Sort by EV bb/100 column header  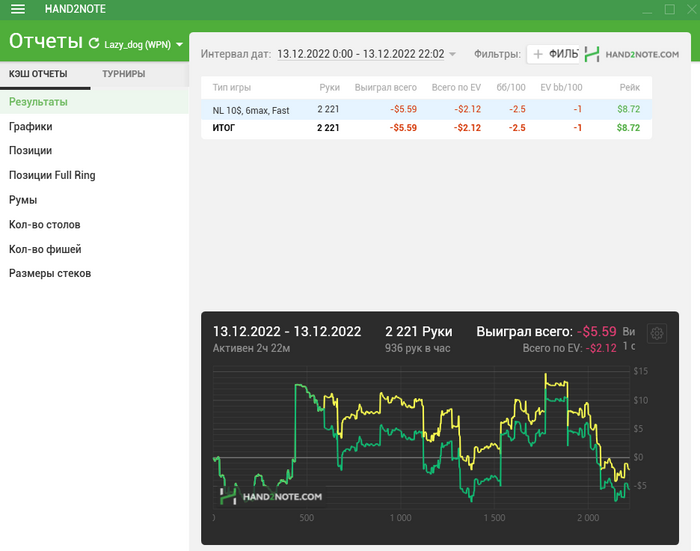tap(561, 88)
